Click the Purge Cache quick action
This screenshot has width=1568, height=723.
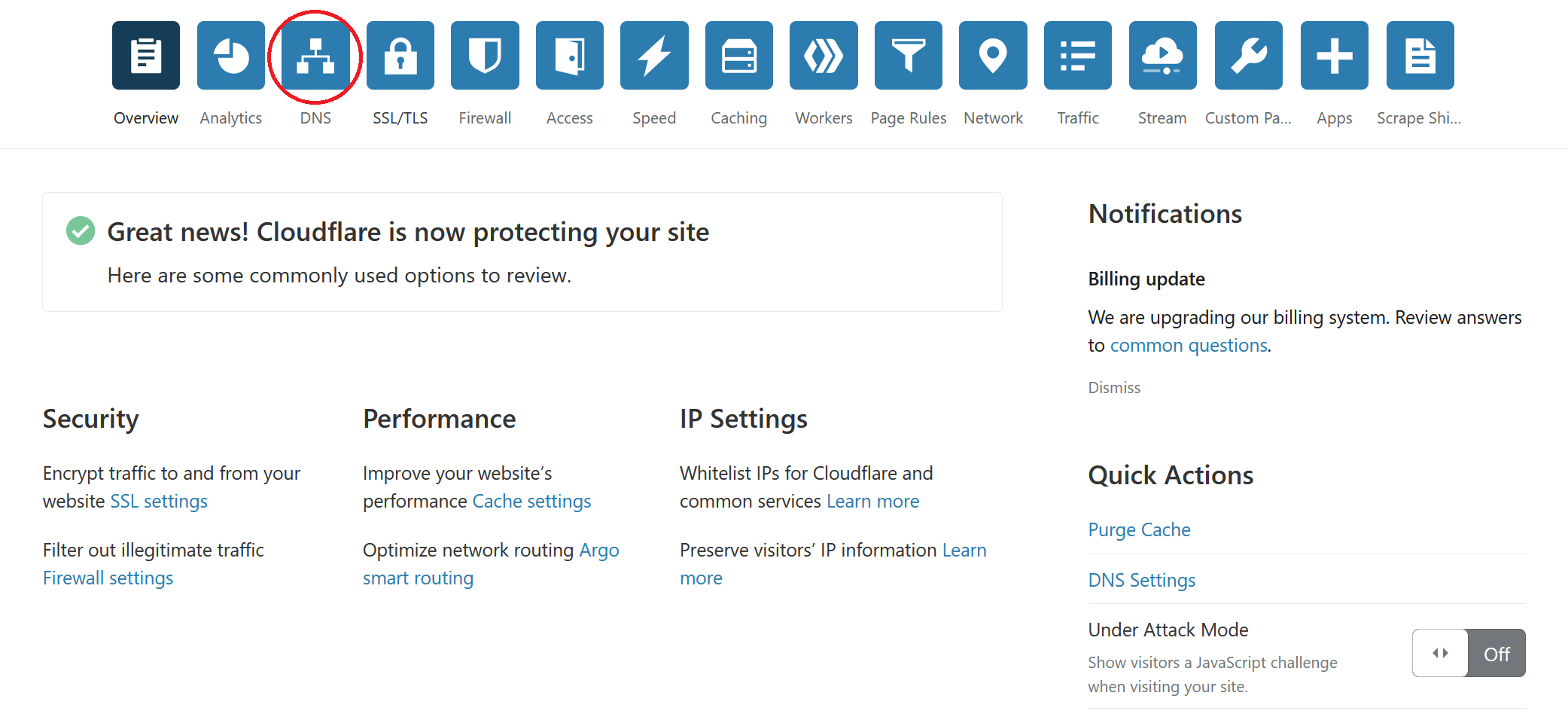[1139, 529]
